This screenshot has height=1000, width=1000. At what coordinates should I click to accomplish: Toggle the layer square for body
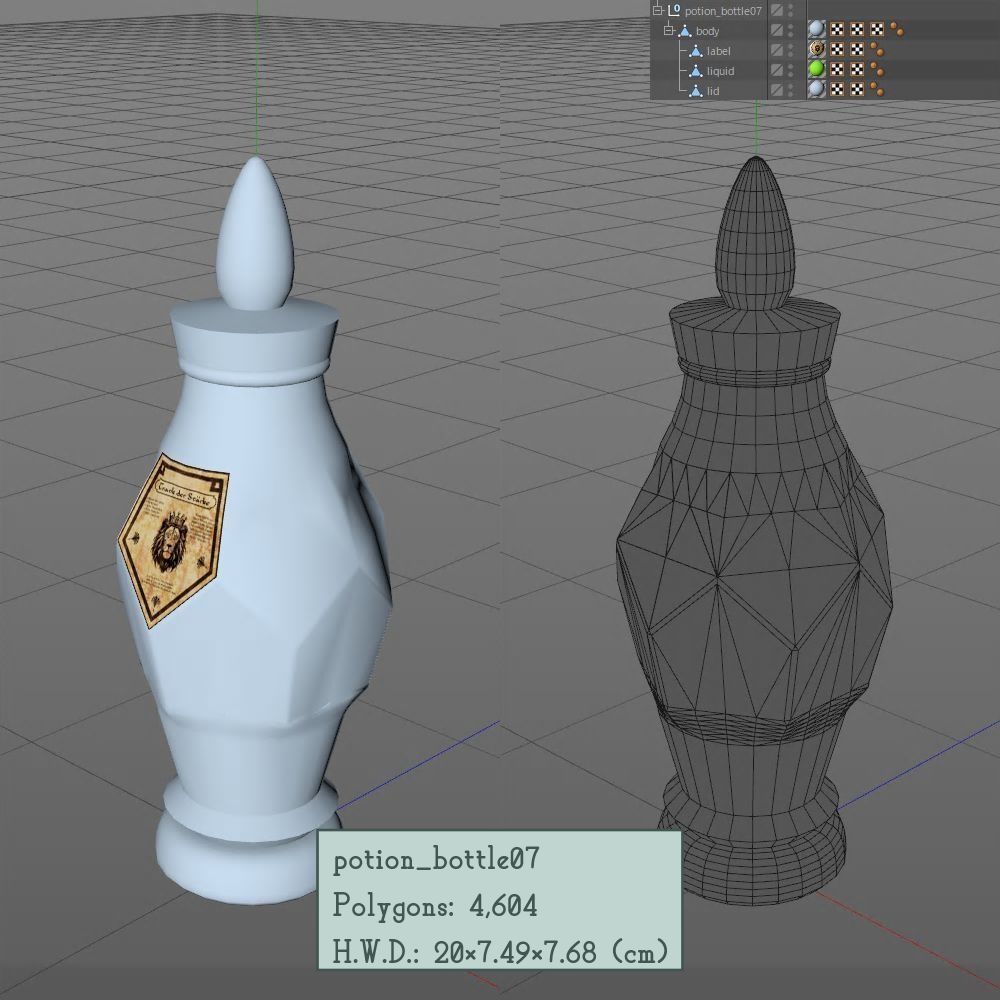point(776,31)
